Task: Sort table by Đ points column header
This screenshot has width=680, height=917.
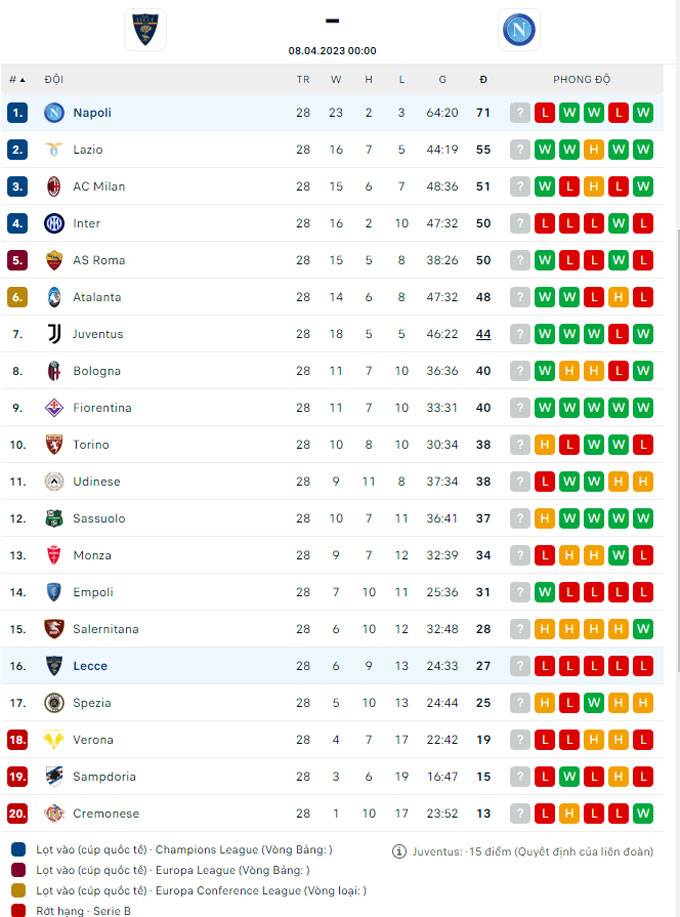Action: coord(483,79)
